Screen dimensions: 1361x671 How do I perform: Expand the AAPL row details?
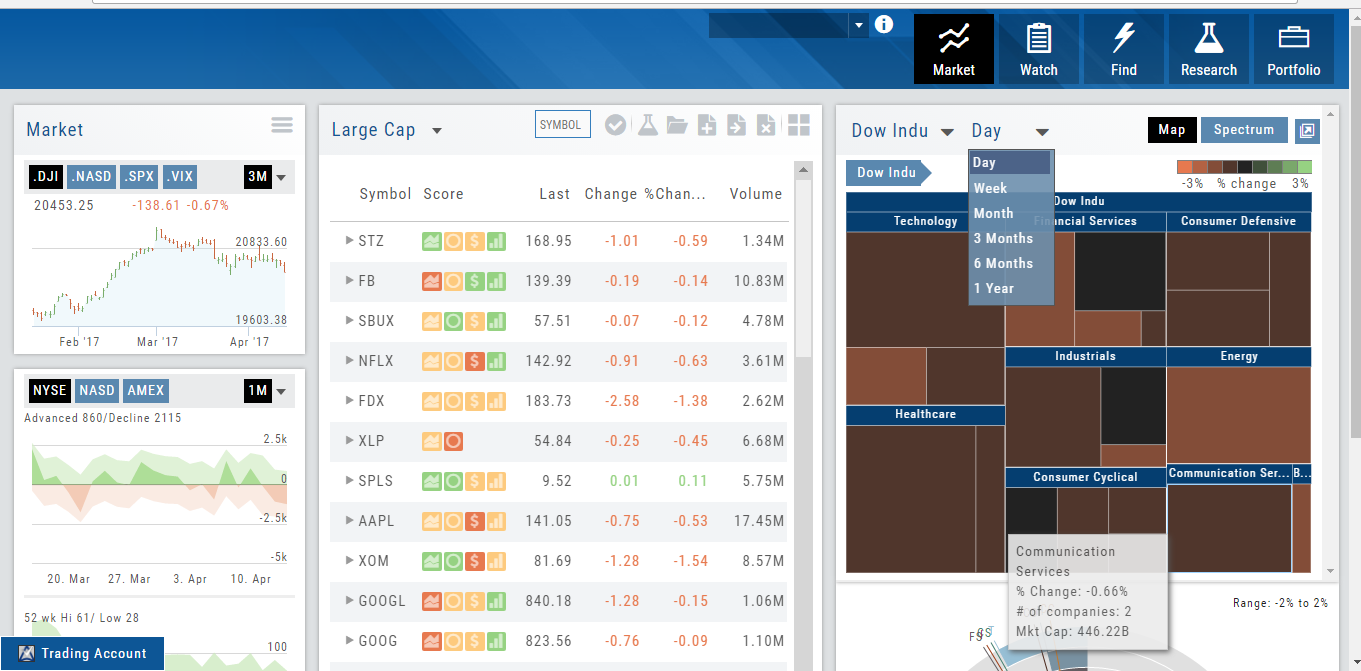tap(349, 520)
